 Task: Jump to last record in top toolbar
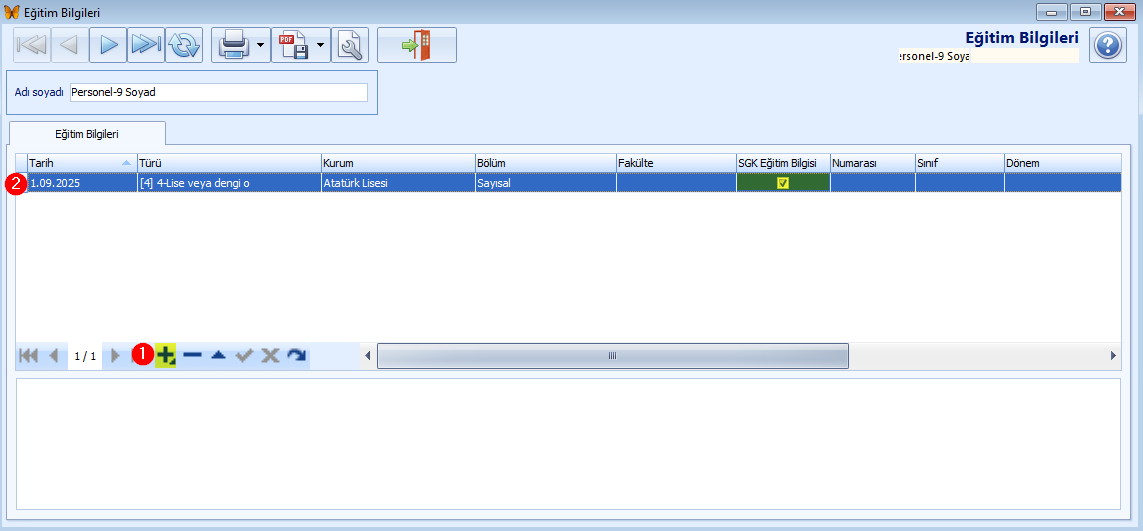pyautogui.click(x=146, y=45)
